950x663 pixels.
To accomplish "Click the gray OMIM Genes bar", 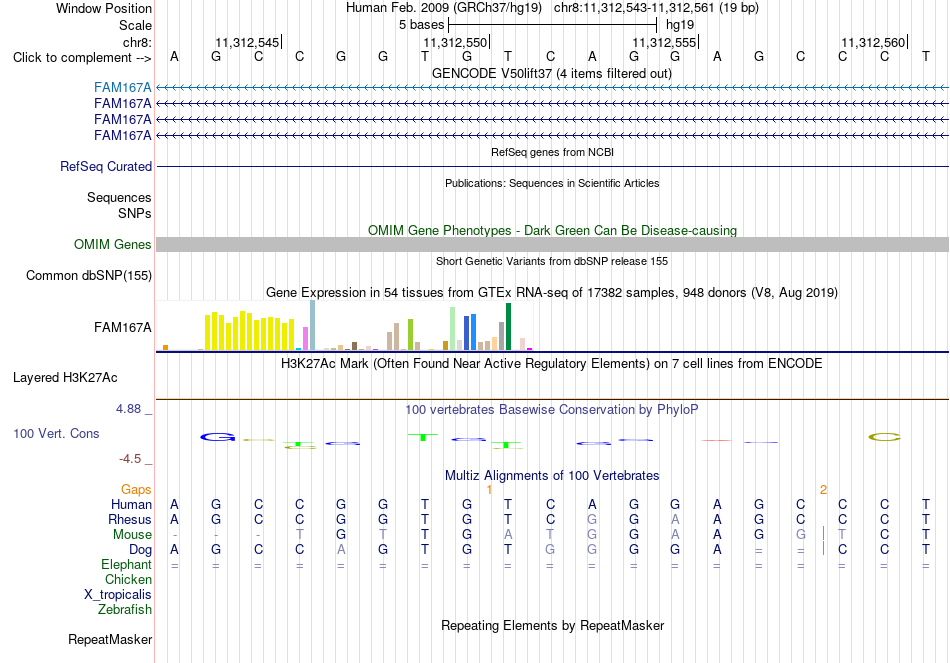I will tap(552, 244).
